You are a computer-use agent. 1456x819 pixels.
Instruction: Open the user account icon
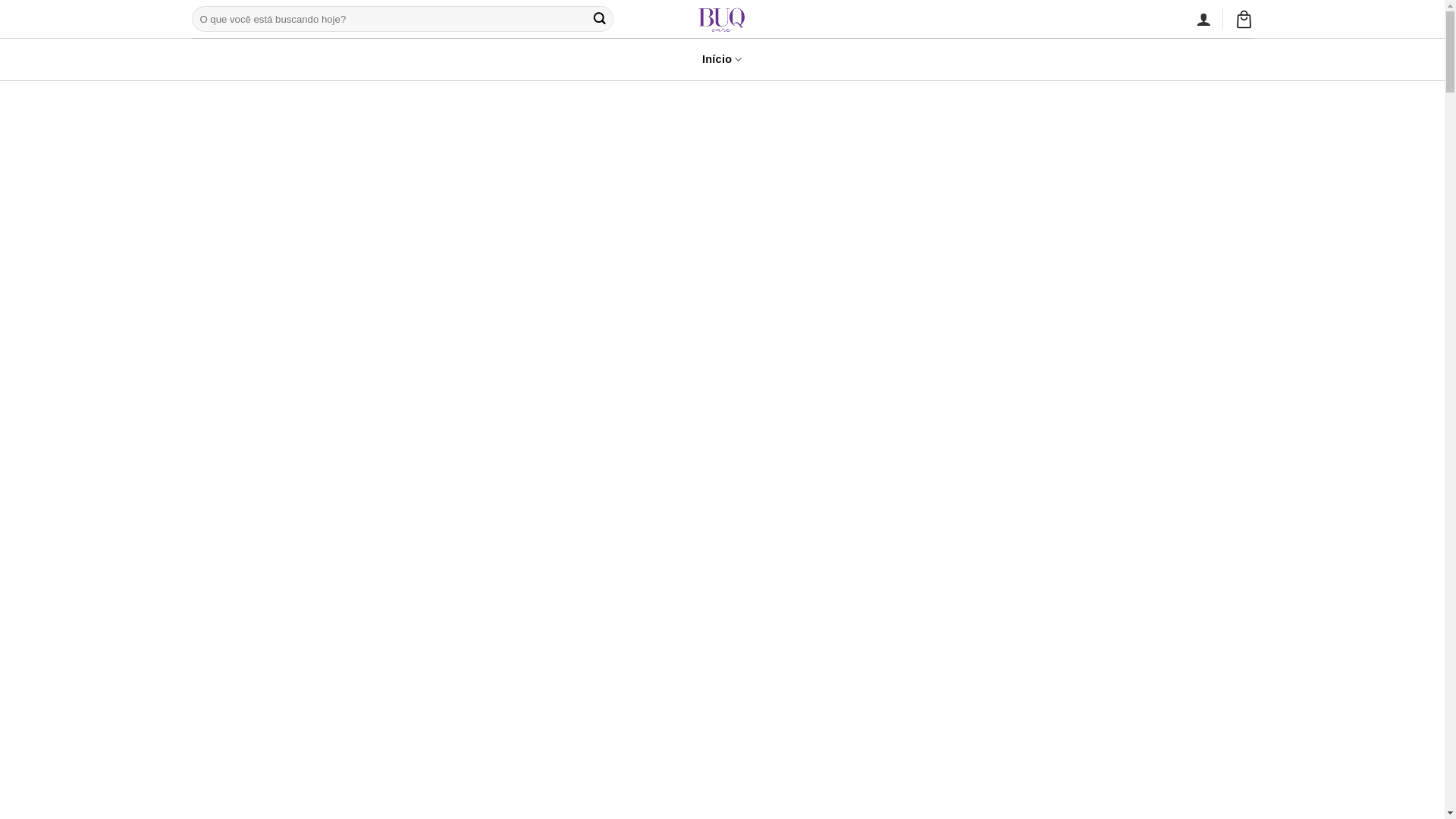pyautogui.click(x=1203, y=20)
